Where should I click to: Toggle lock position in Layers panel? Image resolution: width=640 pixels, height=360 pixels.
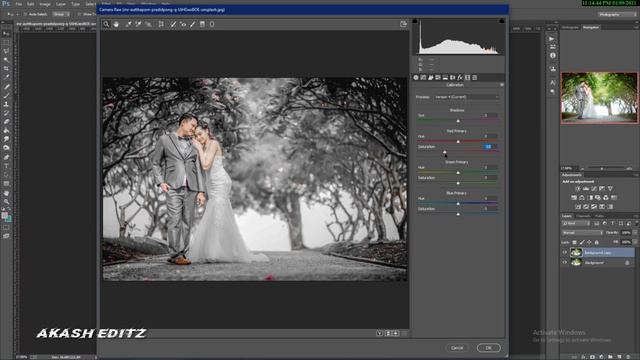pyautogui.click(x=589, y=242)
